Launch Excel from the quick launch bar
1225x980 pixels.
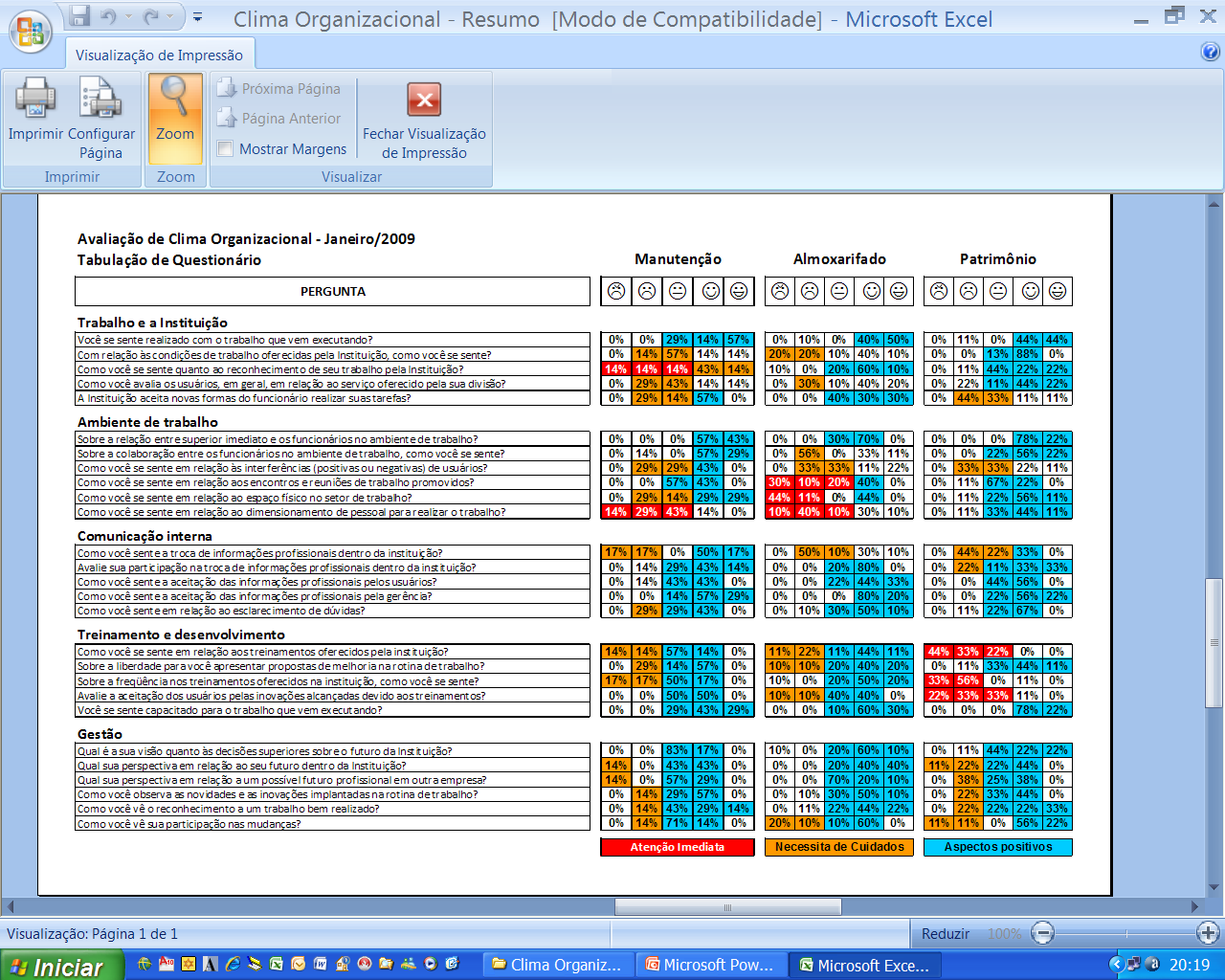[277, 965]
